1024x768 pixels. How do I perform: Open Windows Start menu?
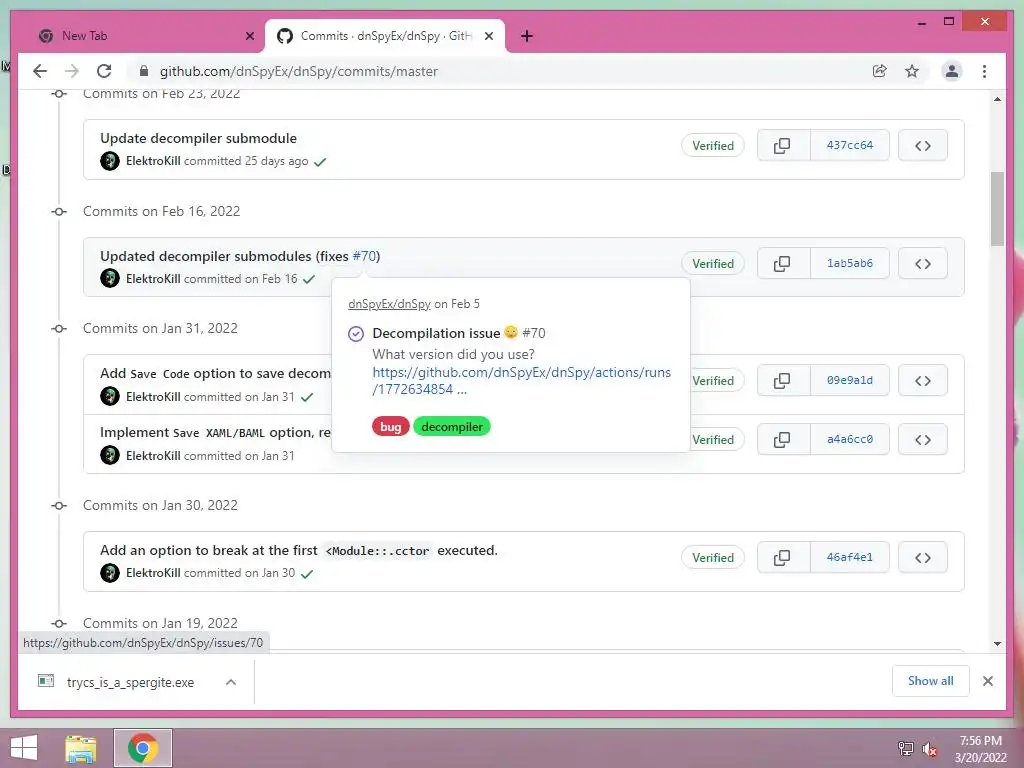click(24, 748)
